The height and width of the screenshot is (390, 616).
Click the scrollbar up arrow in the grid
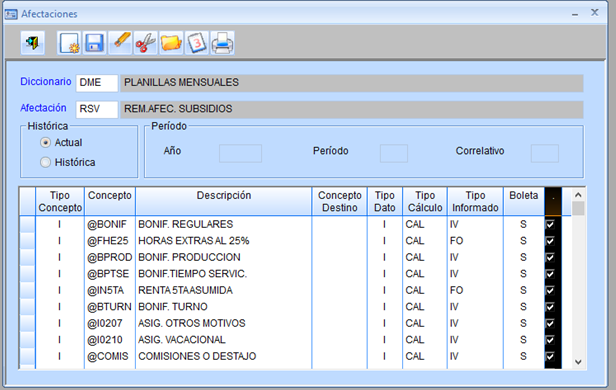[578, 195]
